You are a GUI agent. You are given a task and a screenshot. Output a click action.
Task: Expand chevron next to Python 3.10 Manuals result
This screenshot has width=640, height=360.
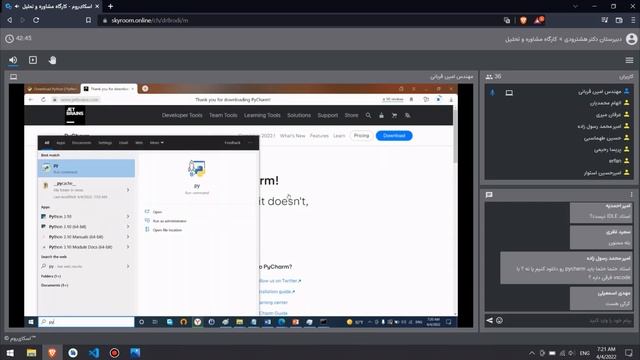point(128,237)
